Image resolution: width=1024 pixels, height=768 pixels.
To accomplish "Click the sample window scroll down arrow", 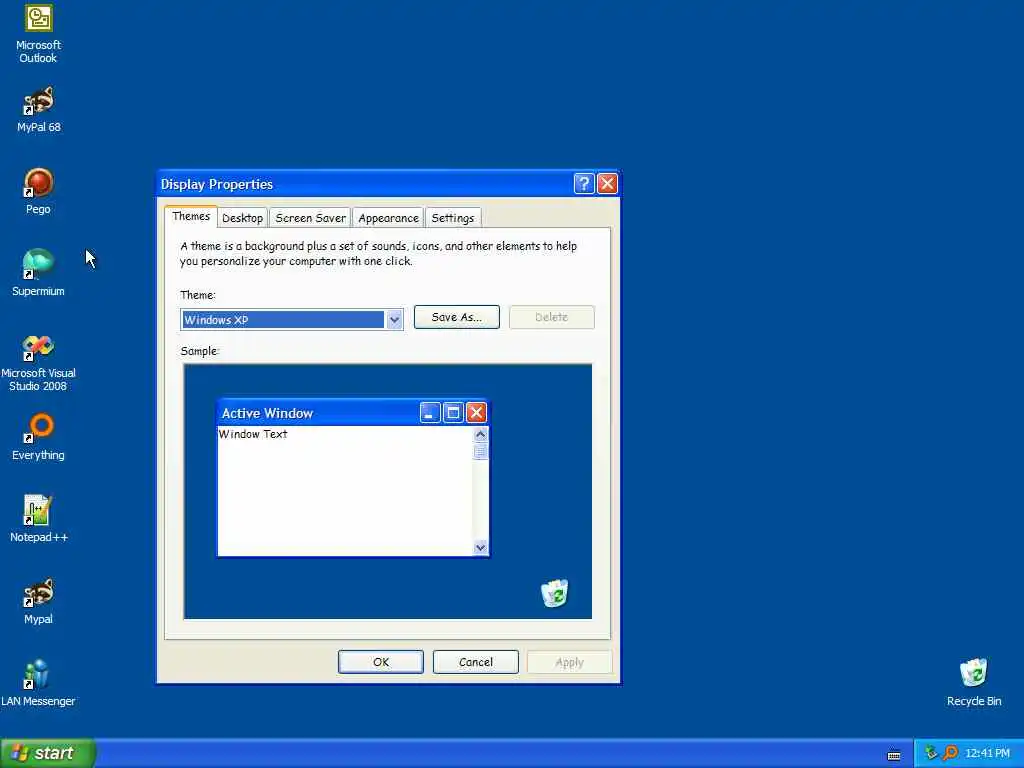I will pyautogui.click(x=481, y=547).
